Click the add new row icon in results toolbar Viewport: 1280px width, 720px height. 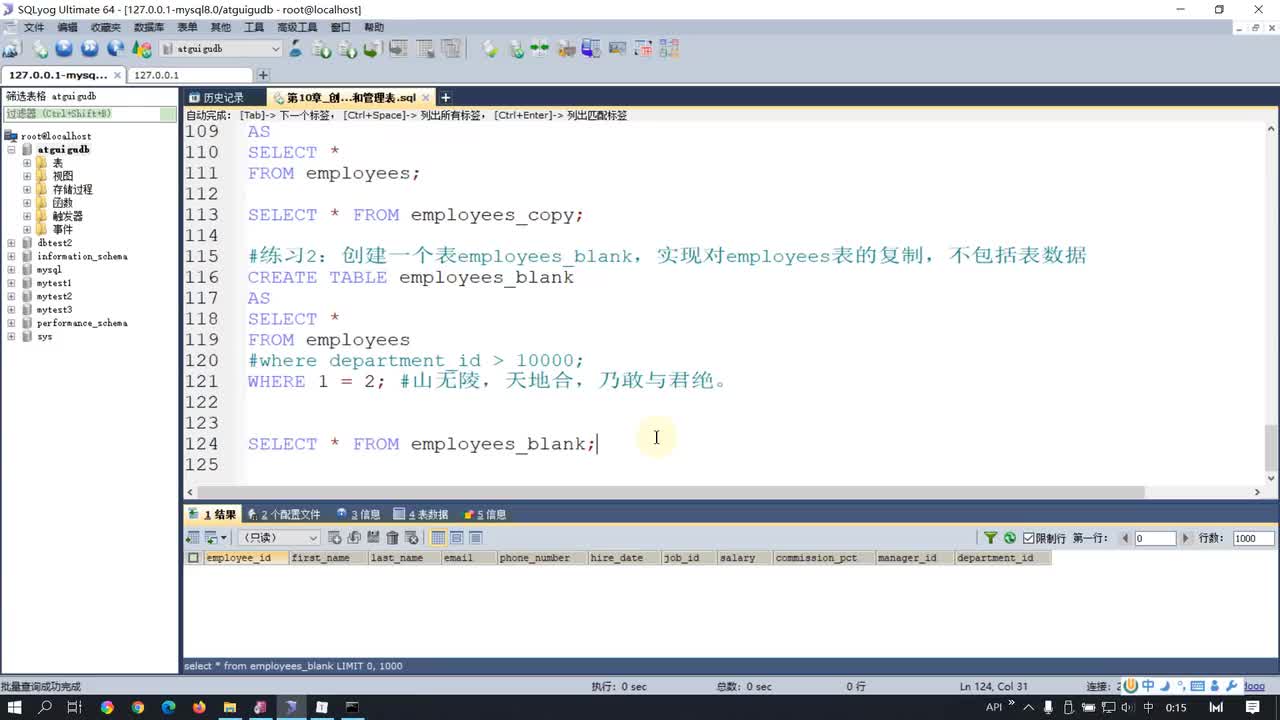pyautogui.click(x=335, y=538)
